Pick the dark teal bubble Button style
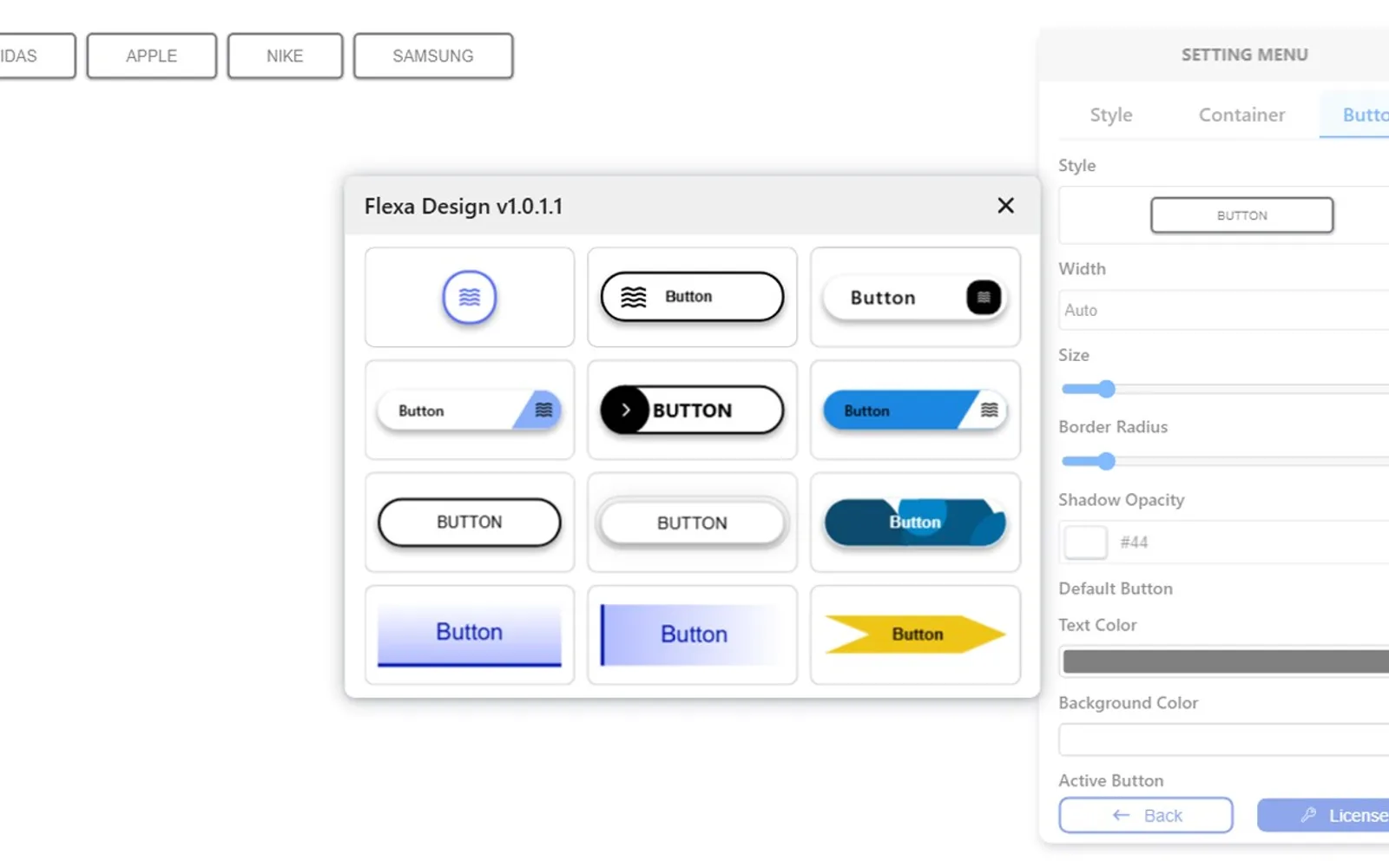The image size is (1389, 868). [915, 522]
